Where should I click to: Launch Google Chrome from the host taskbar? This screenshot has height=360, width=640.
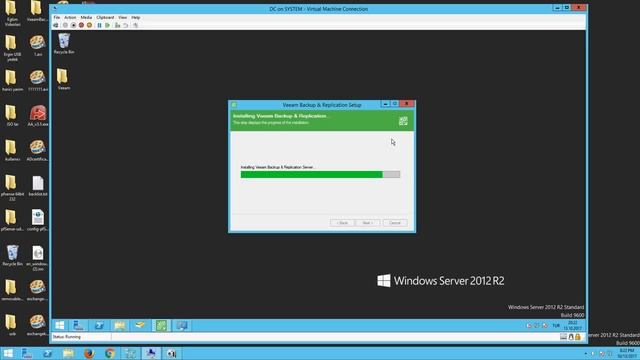point(110,353)
